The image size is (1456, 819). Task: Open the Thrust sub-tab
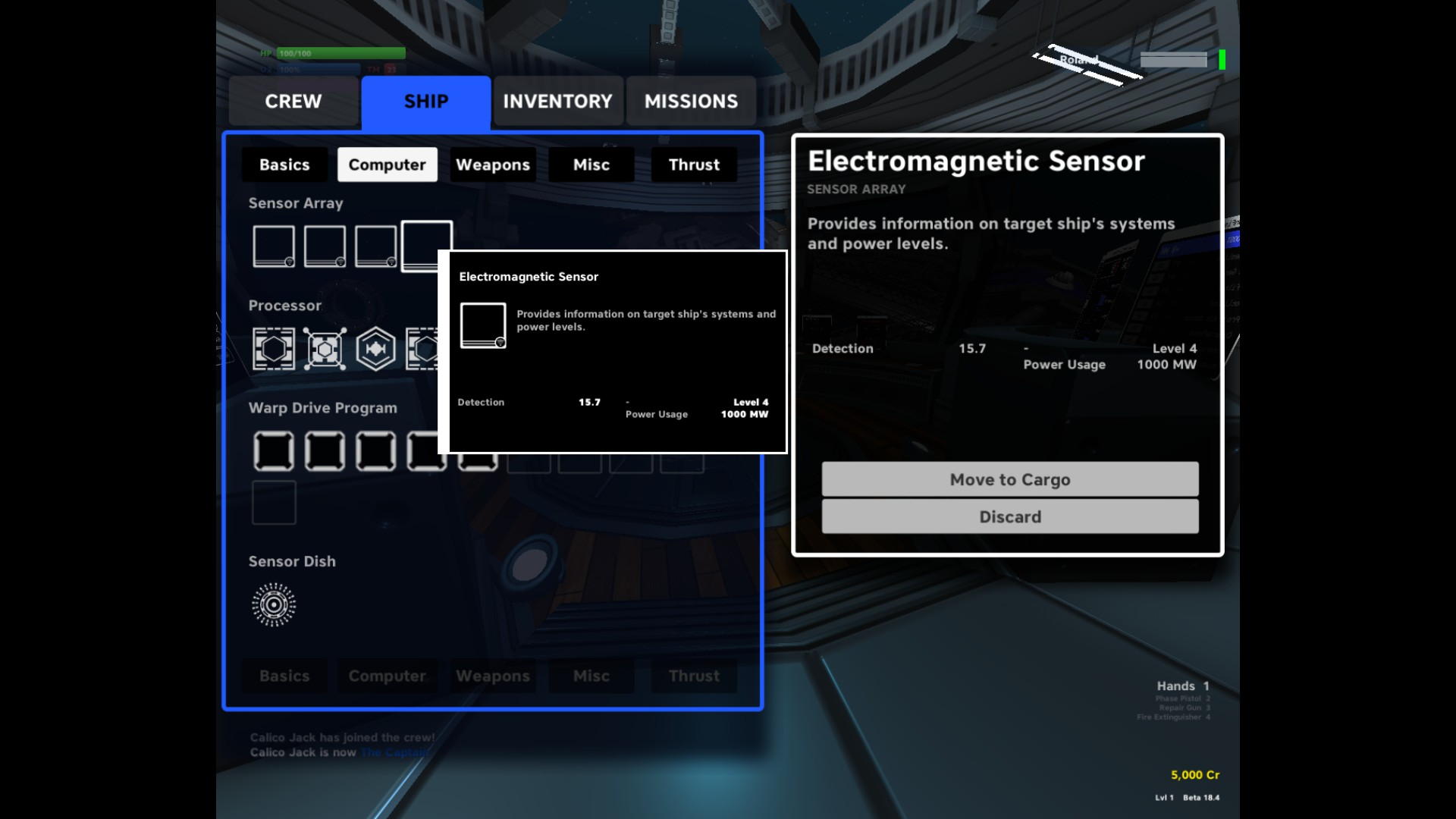[693, 165]
